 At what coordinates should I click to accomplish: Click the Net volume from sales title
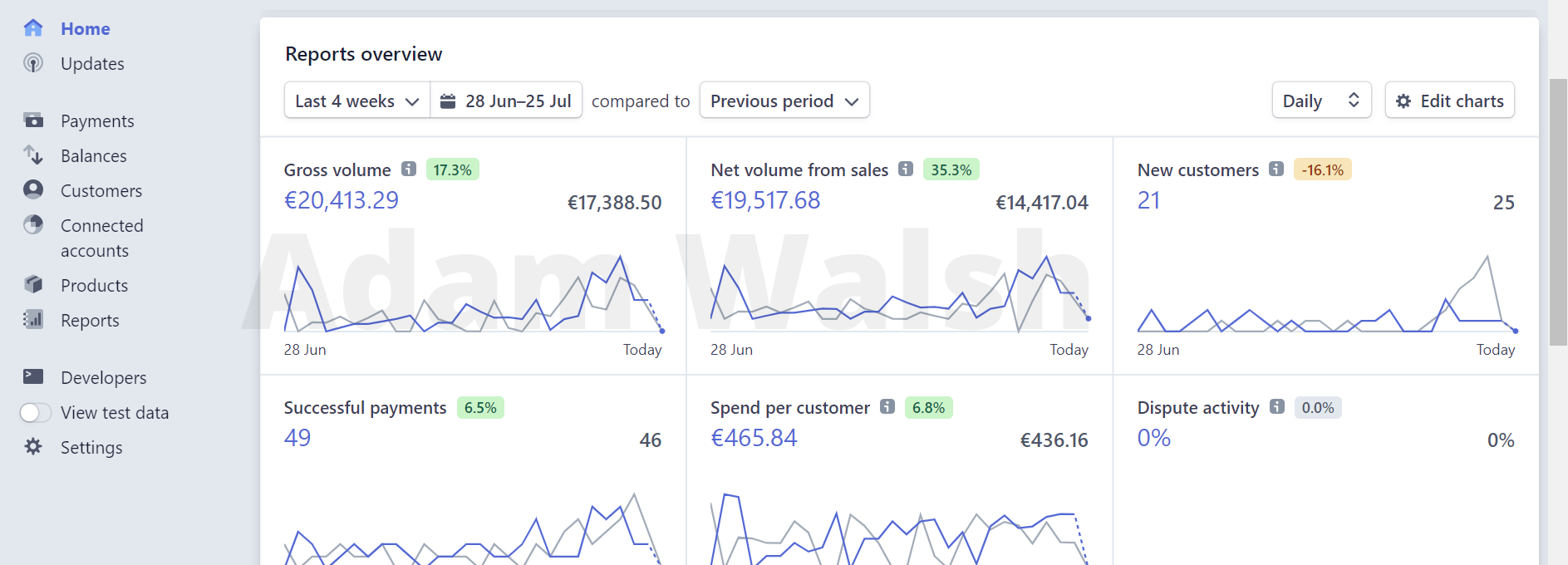799,169
